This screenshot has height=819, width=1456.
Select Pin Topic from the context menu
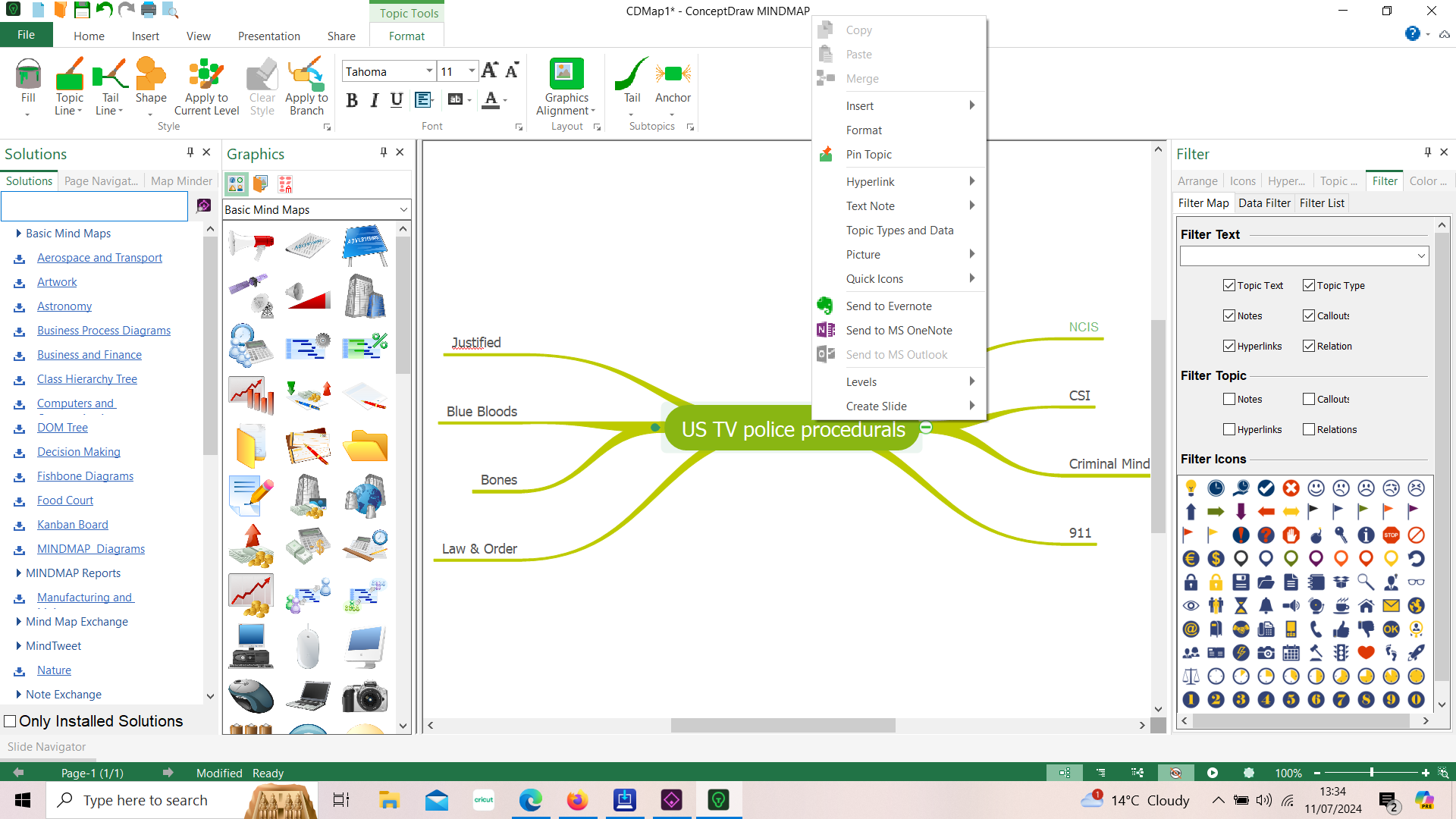click(869, 154)
